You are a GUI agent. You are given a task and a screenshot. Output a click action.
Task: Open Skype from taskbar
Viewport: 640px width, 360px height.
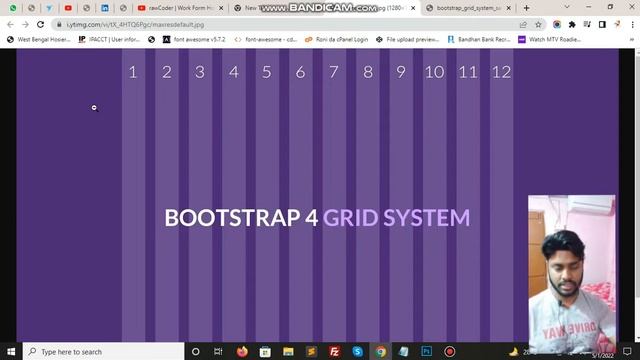pyautogui.click(x=358, y=351)
